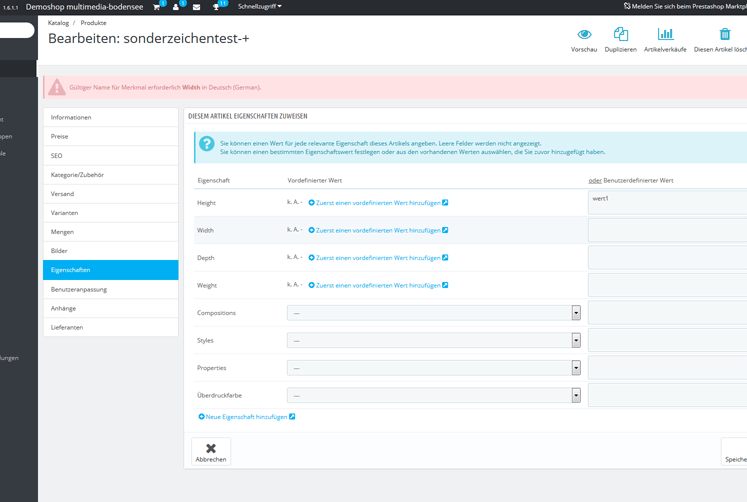Open the SEO tab
747x502 pixels.
[111, 156]
